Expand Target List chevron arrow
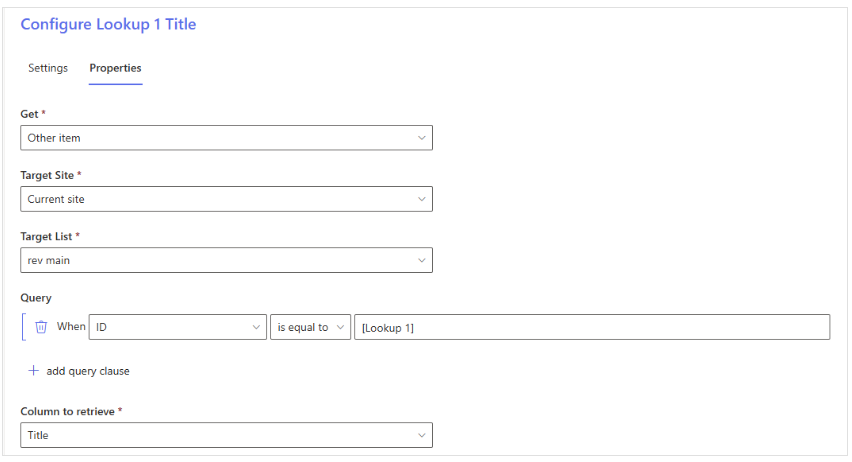 pos(421,260)
